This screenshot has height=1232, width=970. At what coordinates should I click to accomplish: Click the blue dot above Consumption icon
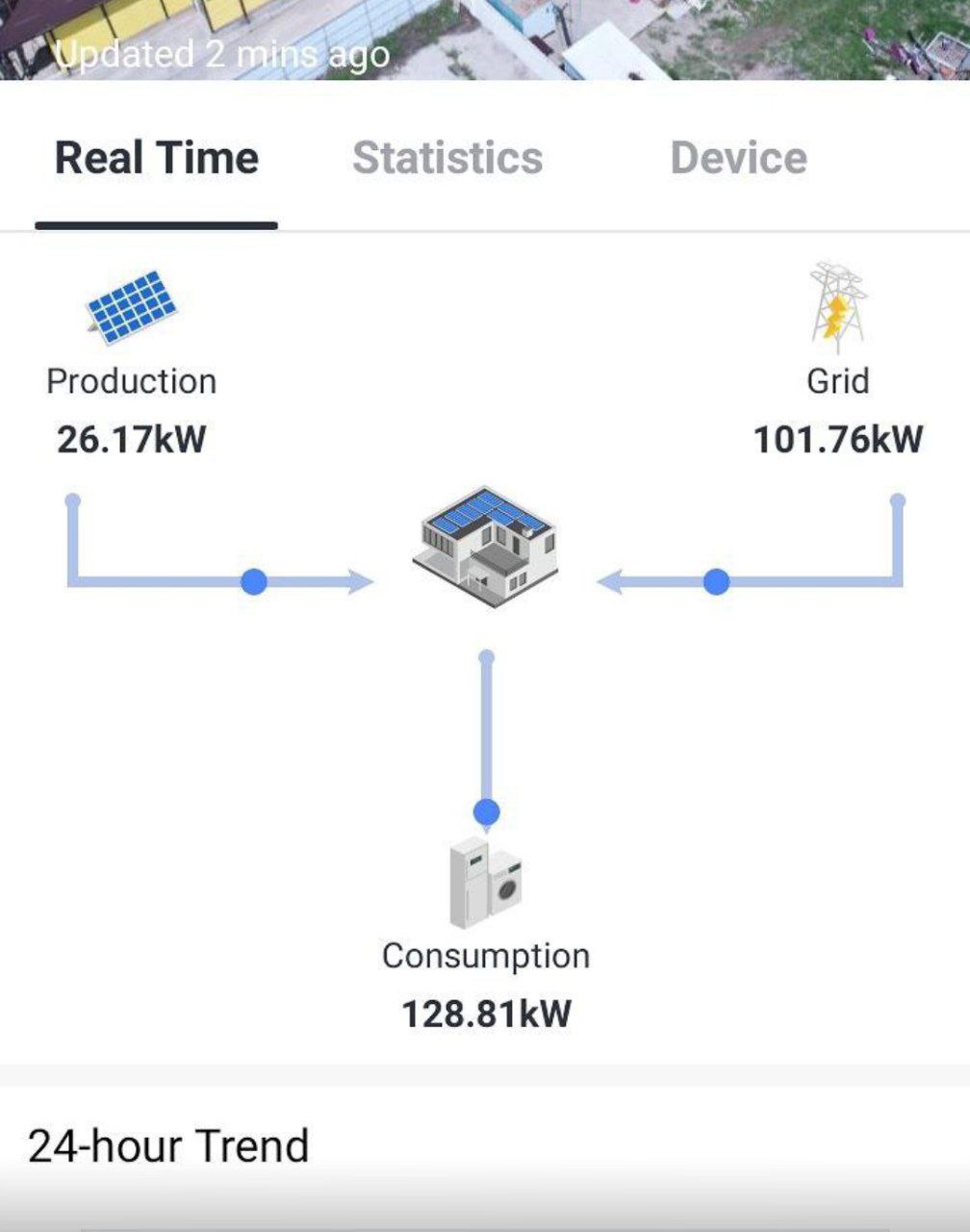tap(487, 812)
